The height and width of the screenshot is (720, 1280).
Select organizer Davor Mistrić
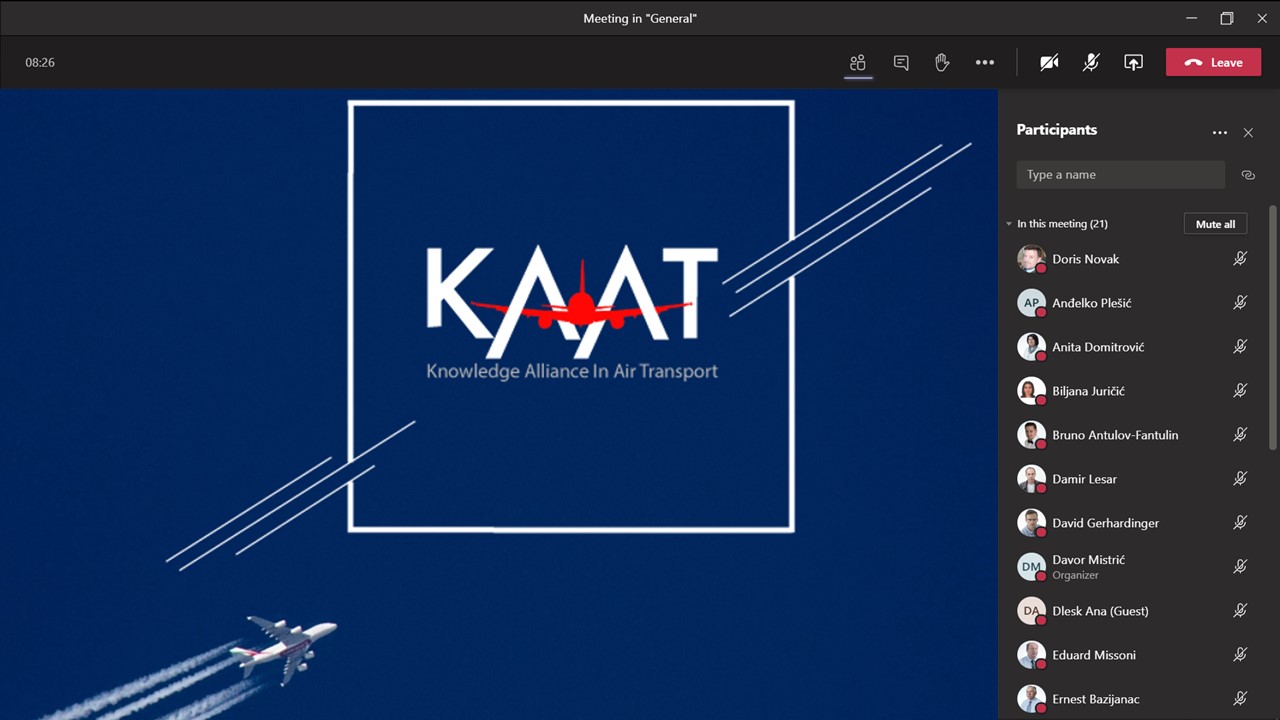[1133, 566]
